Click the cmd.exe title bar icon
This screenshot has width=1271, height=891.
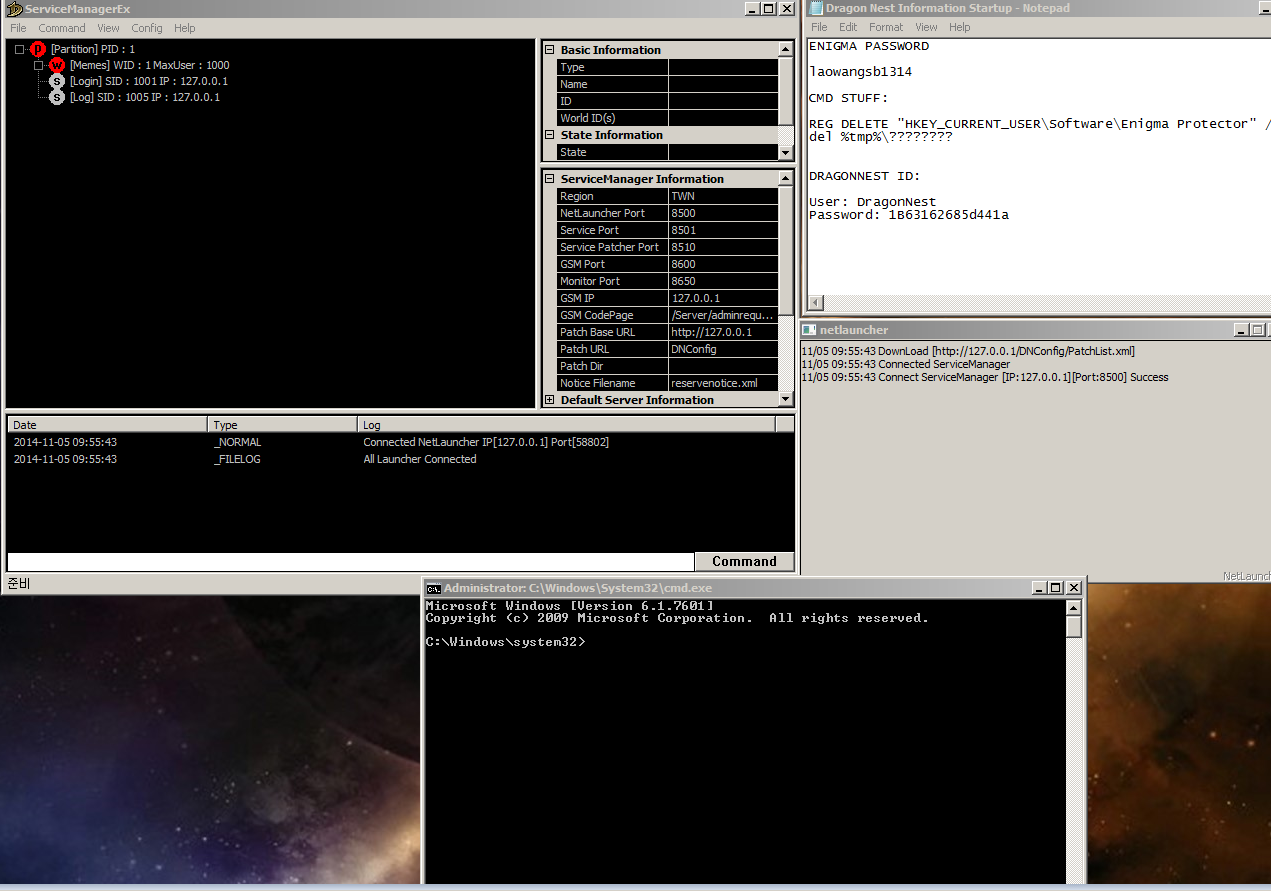434,588
